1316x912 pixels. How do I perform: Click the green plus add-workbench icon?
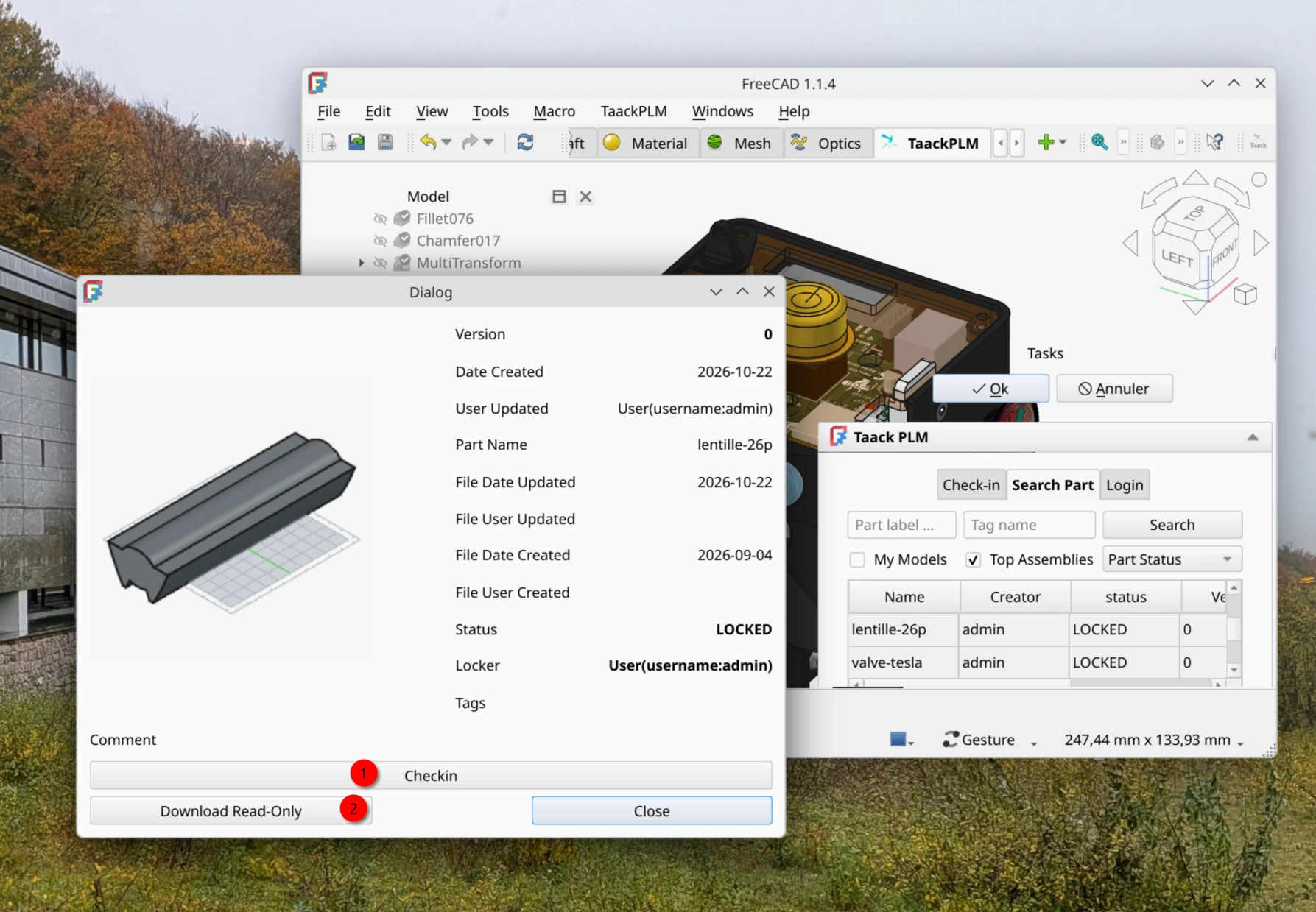tap(1046, 143)
